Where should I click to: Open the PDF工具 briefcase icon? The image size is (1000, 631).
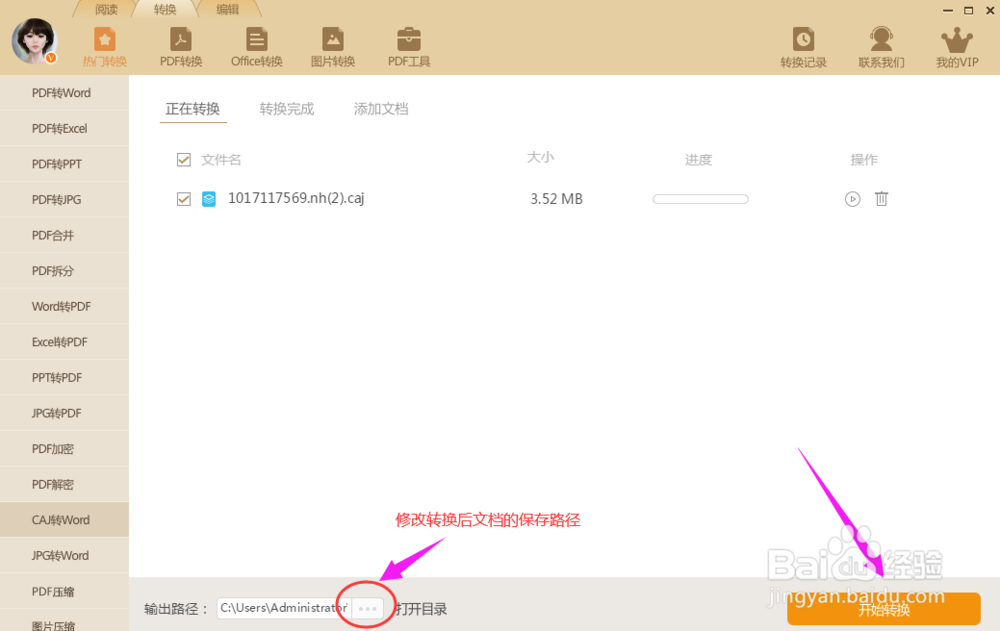(x=409, y=48)
